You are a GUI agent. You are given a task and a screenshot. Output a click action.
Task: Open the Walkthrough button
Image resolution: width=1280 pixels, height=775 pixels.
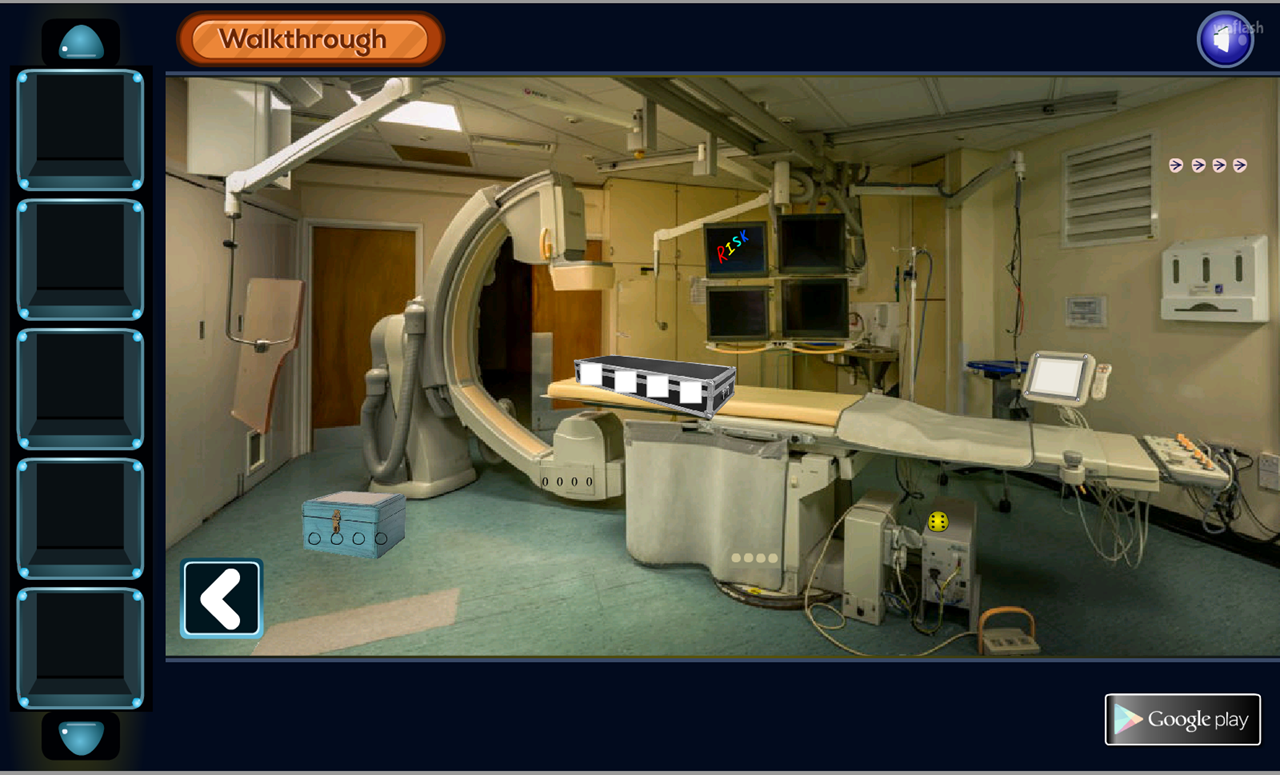[310, 40]
